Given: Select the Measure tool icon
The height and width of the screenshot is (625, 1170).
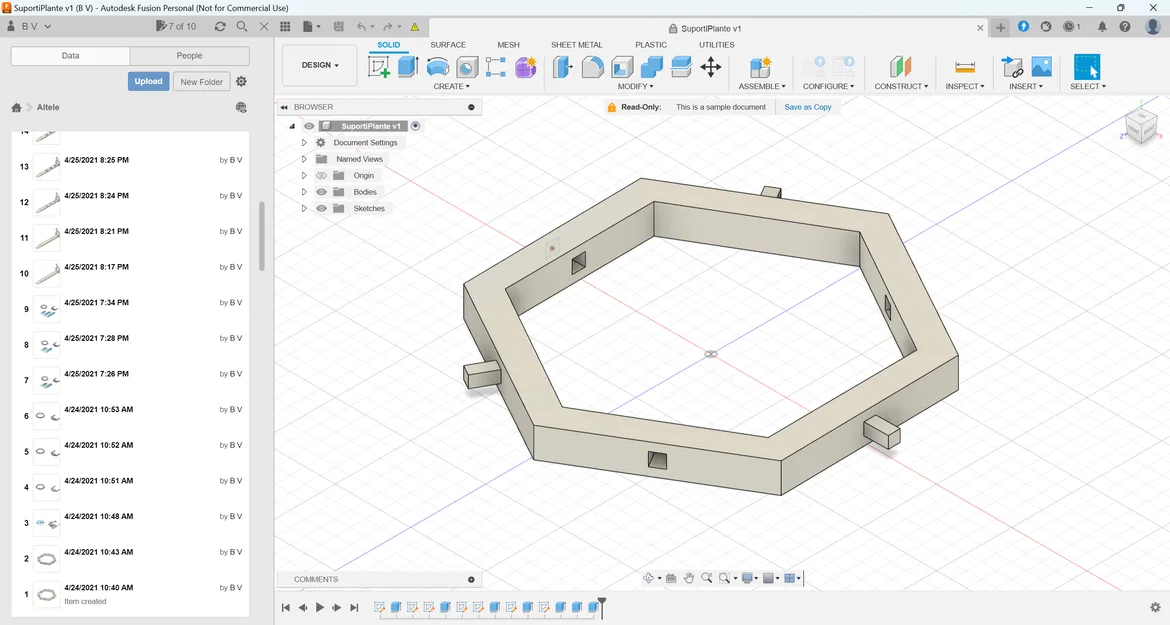Looking at the screenshot, I should 965,67.
